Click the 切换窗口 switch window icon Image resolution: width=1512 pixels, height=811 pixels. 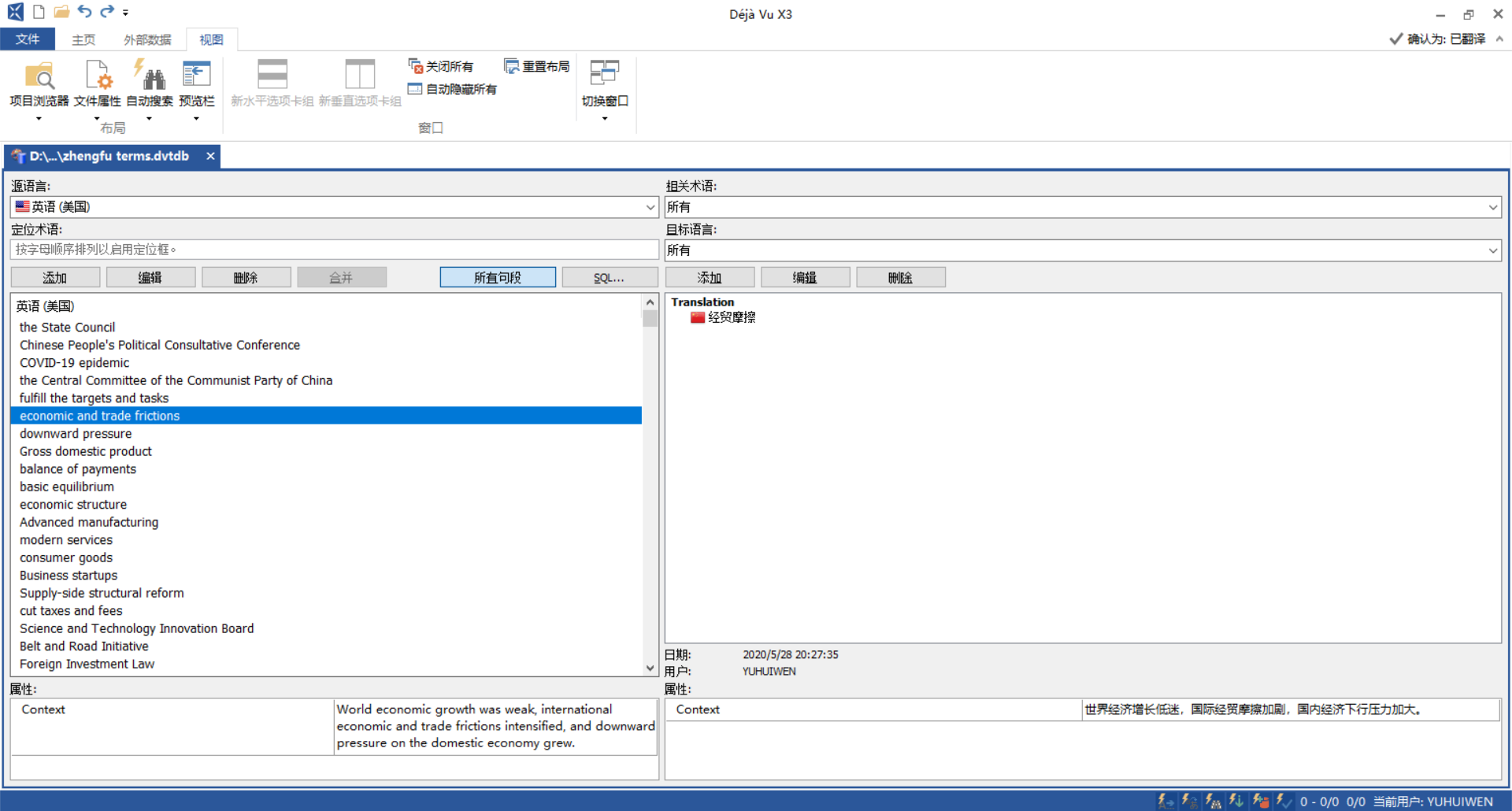pos(605,73)
